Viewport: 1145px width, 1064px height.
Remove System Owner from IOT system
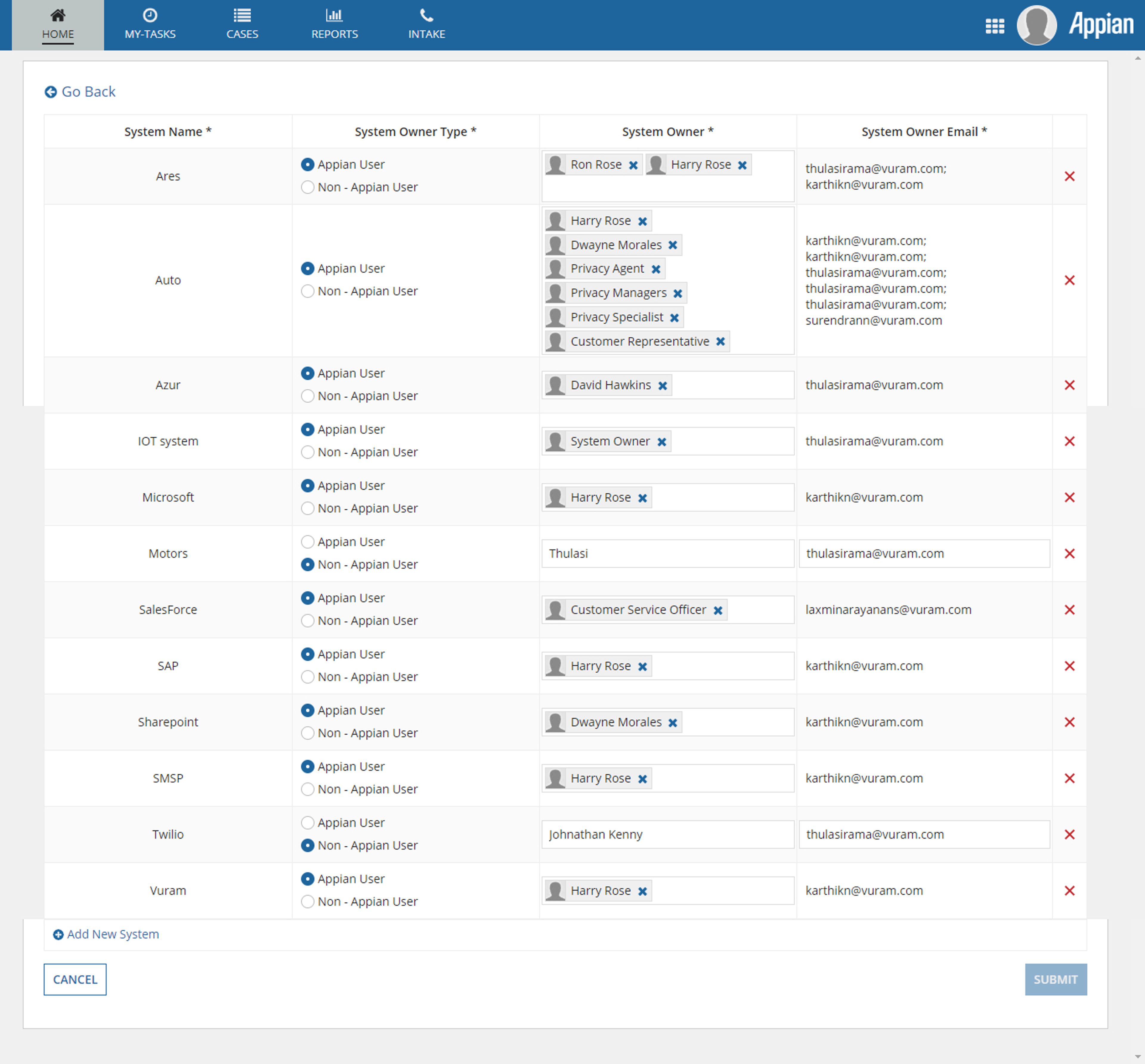click(x=662, y=442)
